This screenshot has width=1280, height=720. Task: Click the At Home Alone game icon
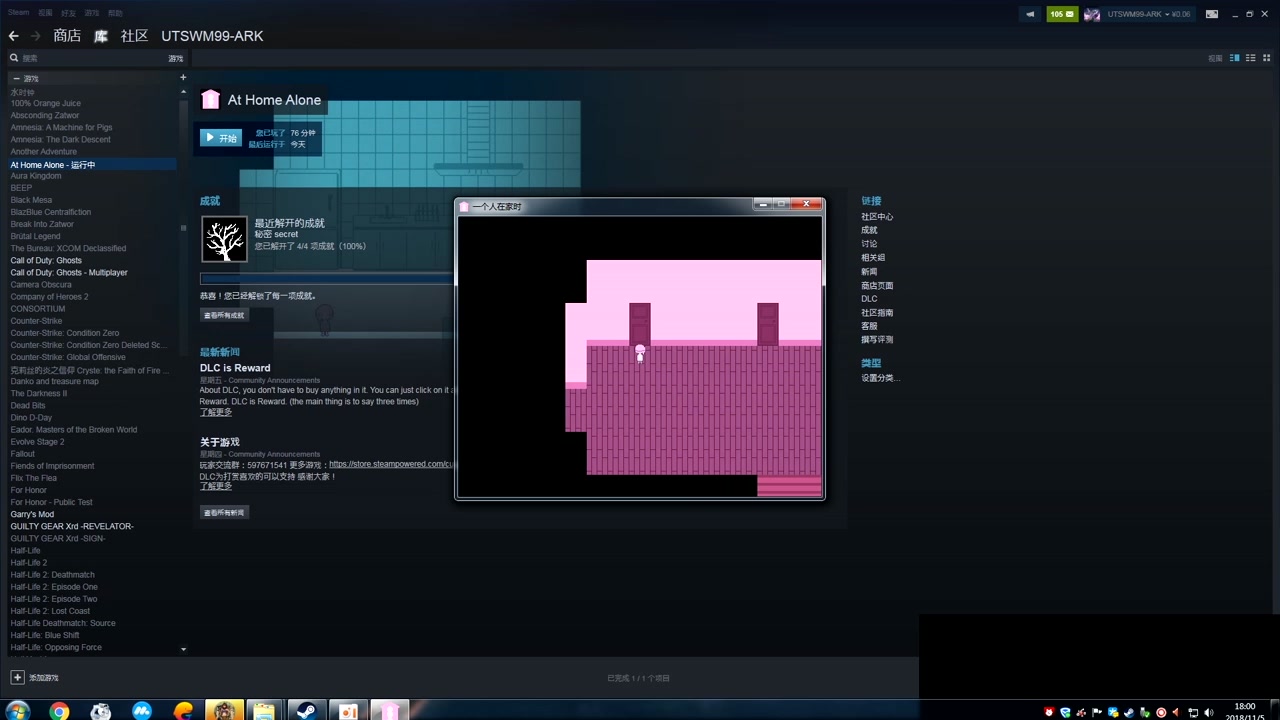210,99
